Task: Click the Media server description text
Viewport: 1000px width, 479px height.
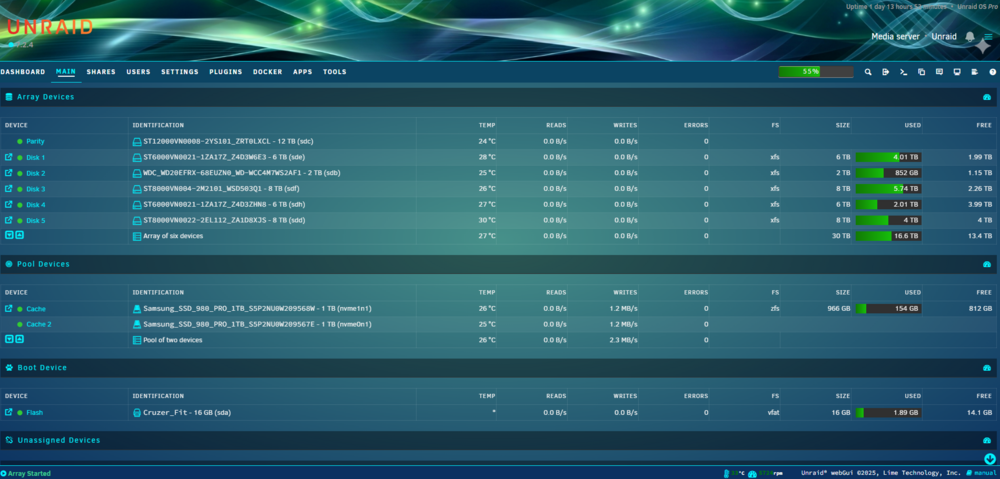Action: pyautogui.click(x=895, y=36)
